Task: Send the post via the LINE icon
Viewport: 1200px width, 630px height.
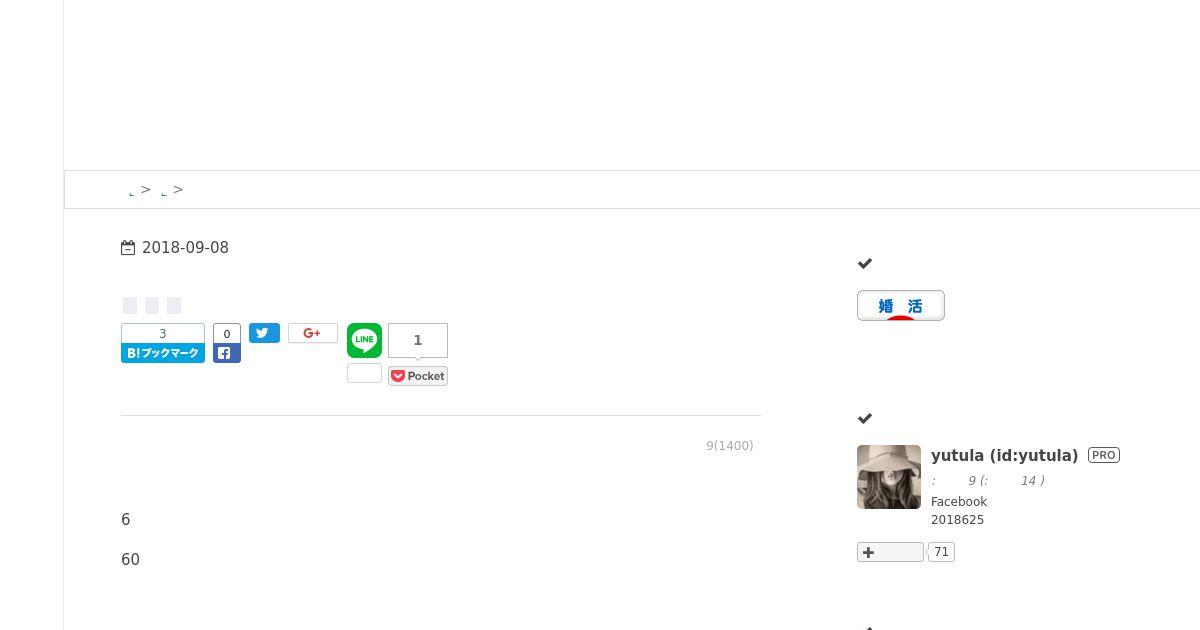Action: click(x=364, y=340)
